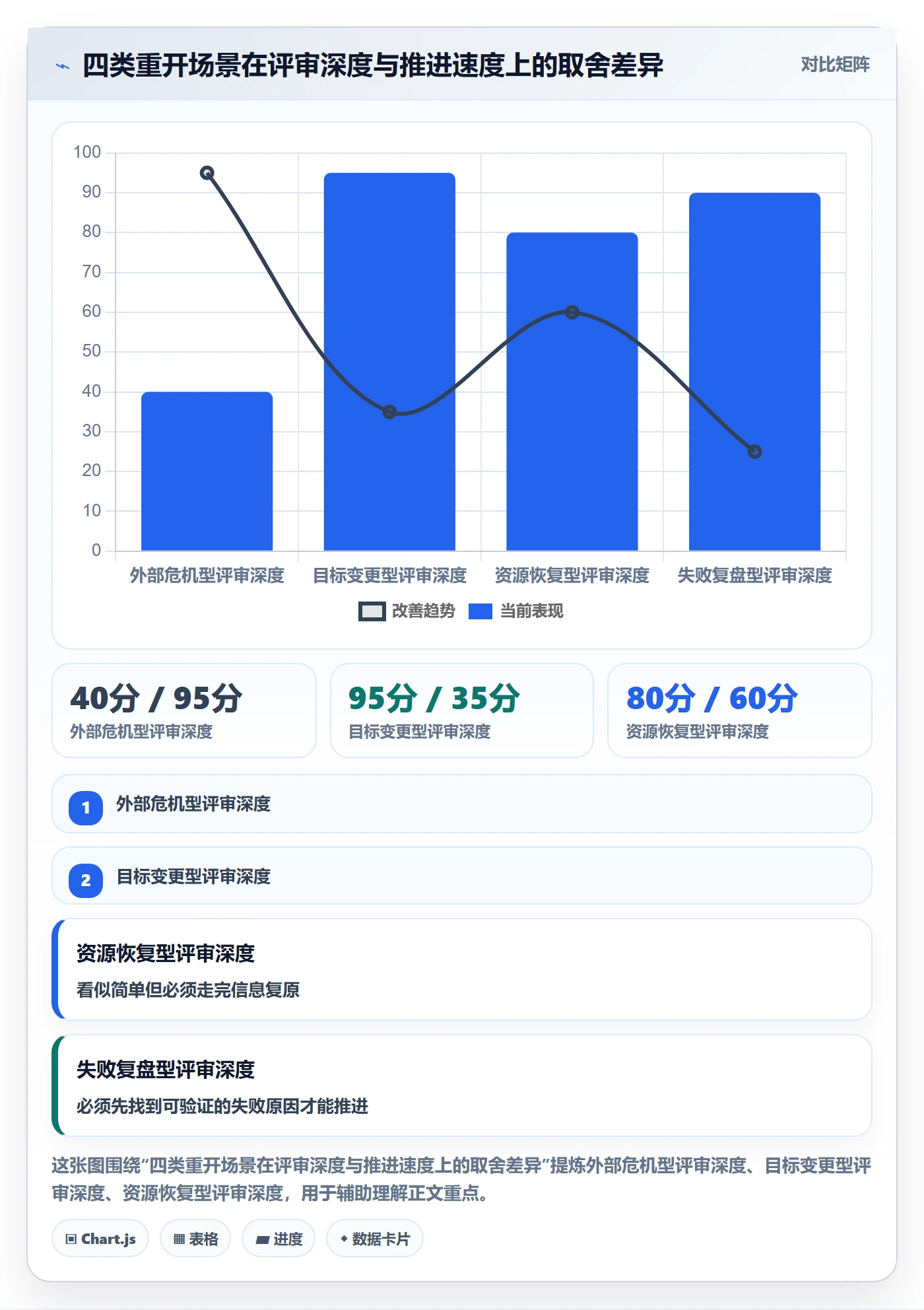Select the 资源恢复型评审深度 bar in chart

(572, 392)
